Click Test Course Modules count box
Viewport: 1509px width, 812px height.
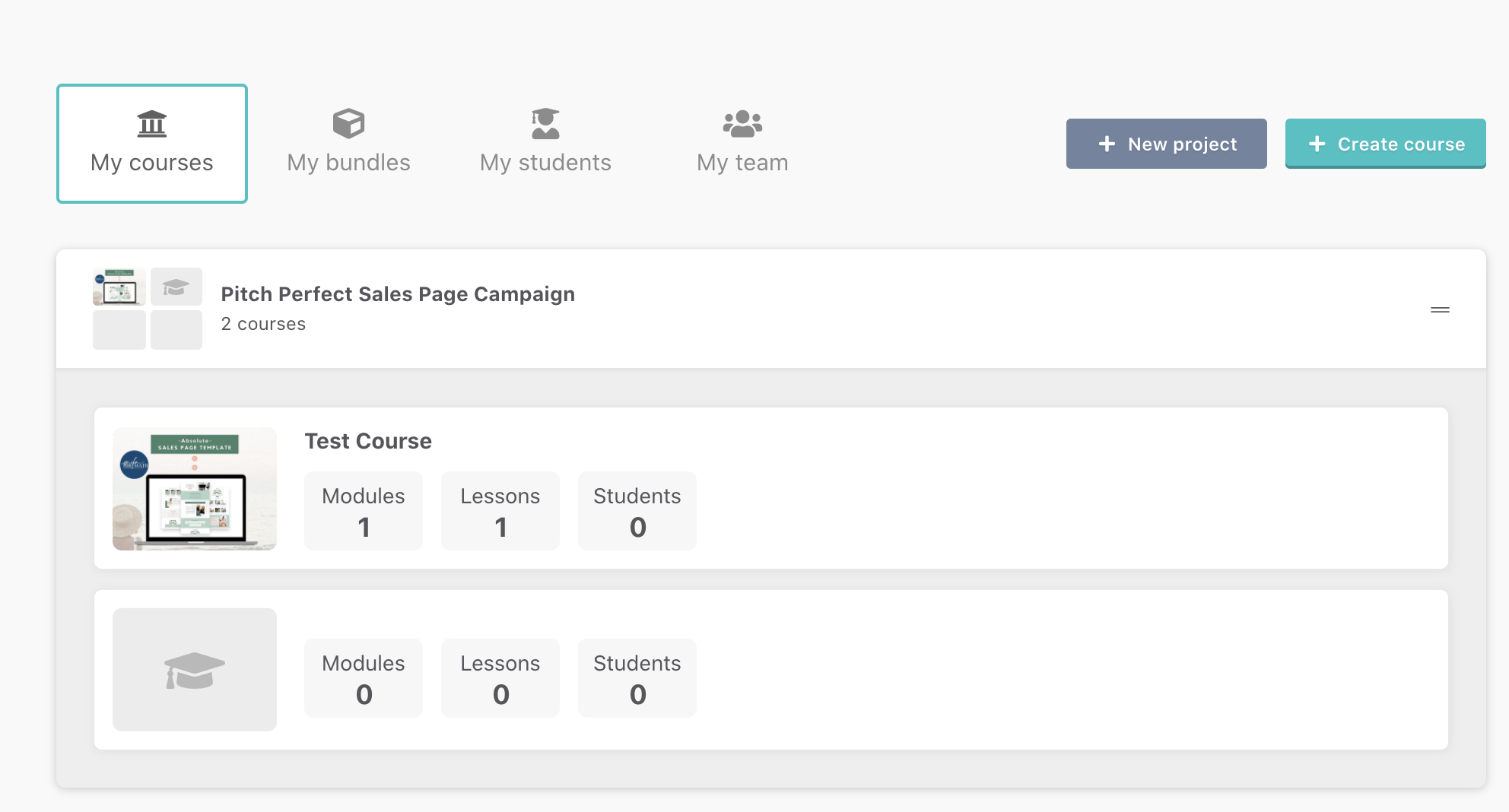click(364, 511)
